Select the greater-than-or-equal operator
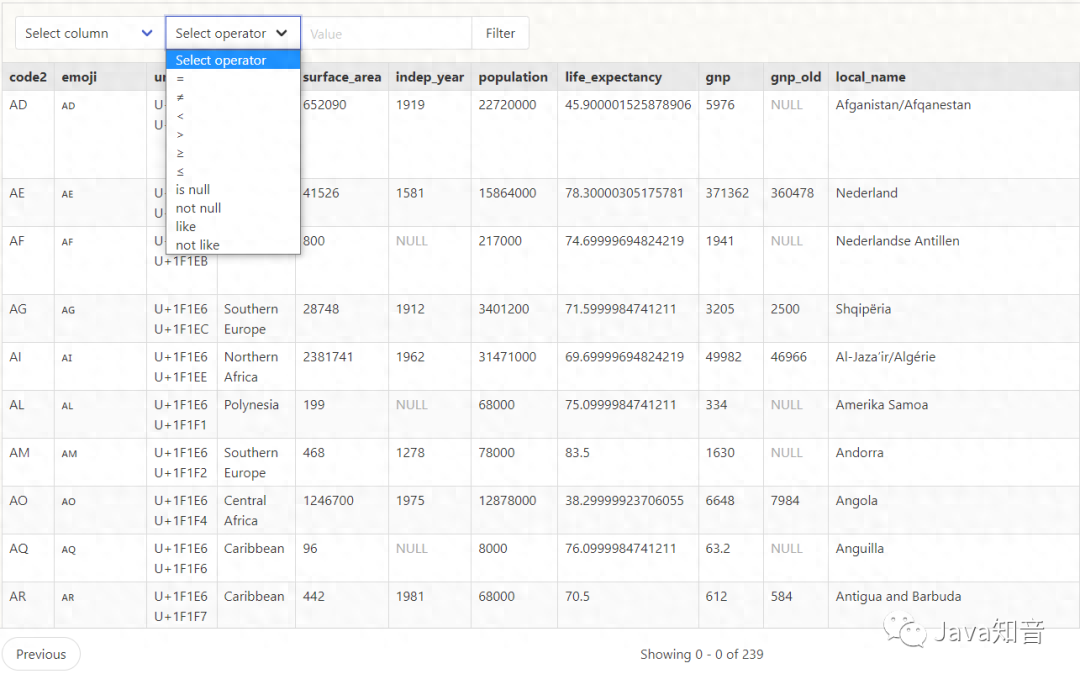Image resolution: width=1080 pixels, height=679 pixels. [181, 153]
